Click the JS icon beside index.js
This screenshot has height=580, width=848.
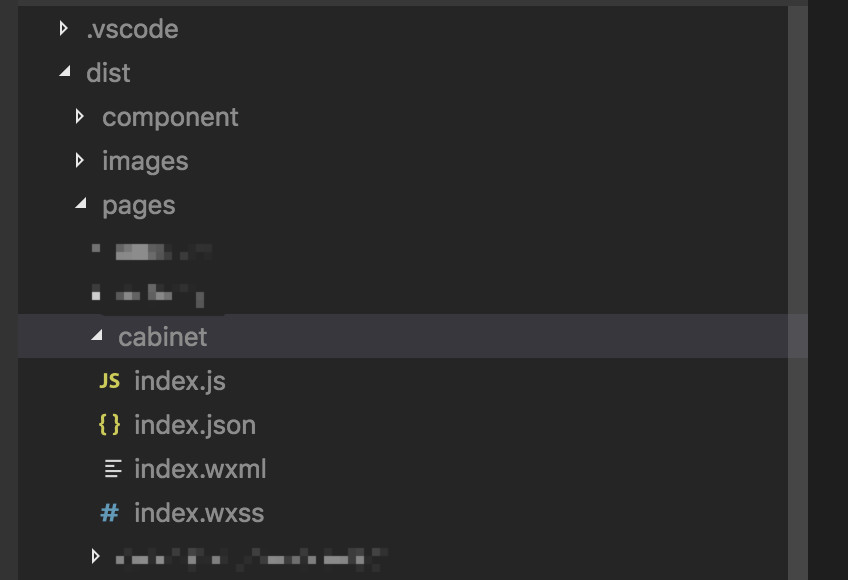click(109, 381)
